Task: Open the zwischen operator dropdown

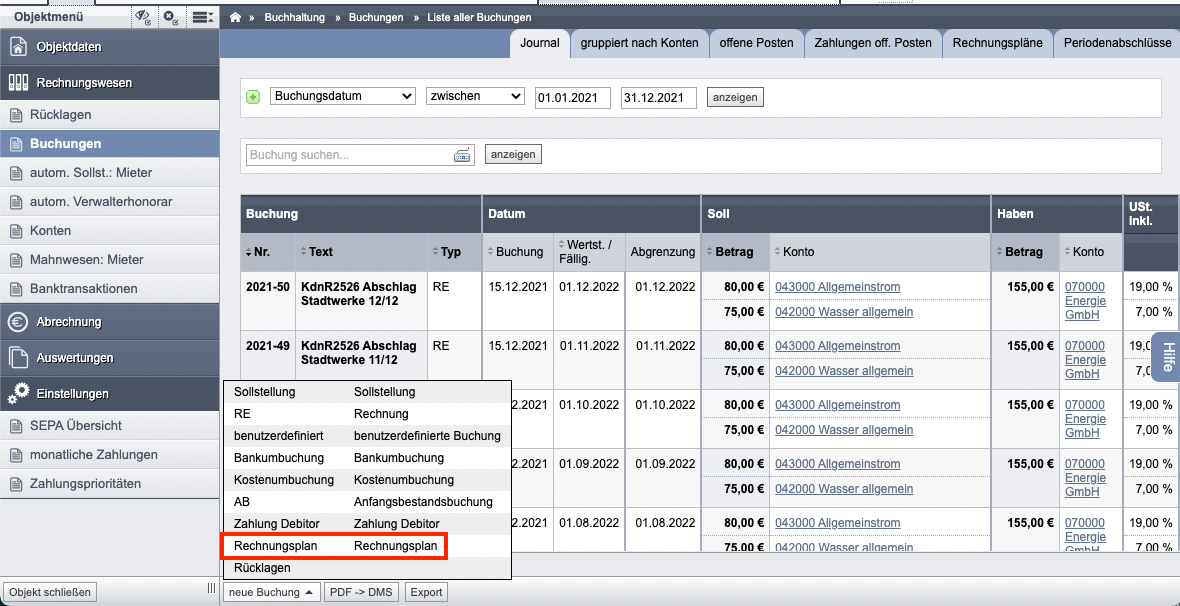Action: coord(475,96)
